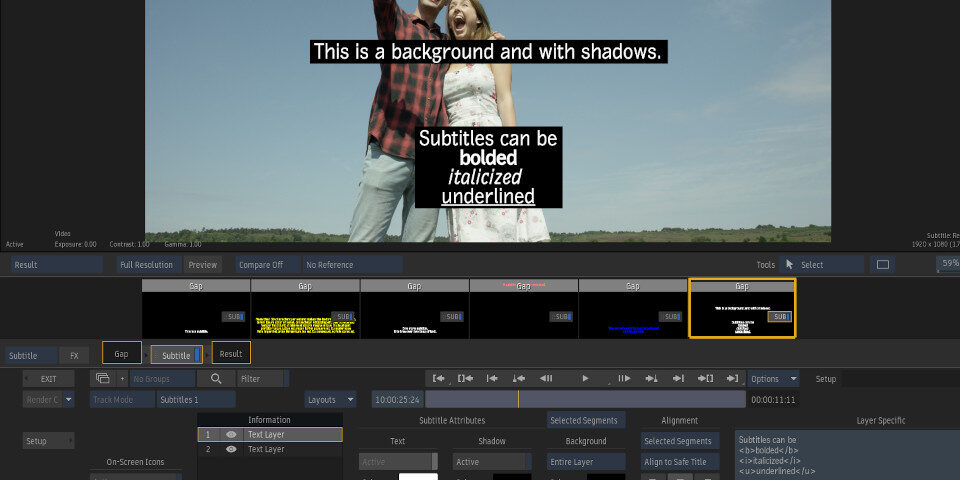Viewport: 960px width, 480px height.
Task: Step forward one frame in transport controls
Action: coord(624,379)
